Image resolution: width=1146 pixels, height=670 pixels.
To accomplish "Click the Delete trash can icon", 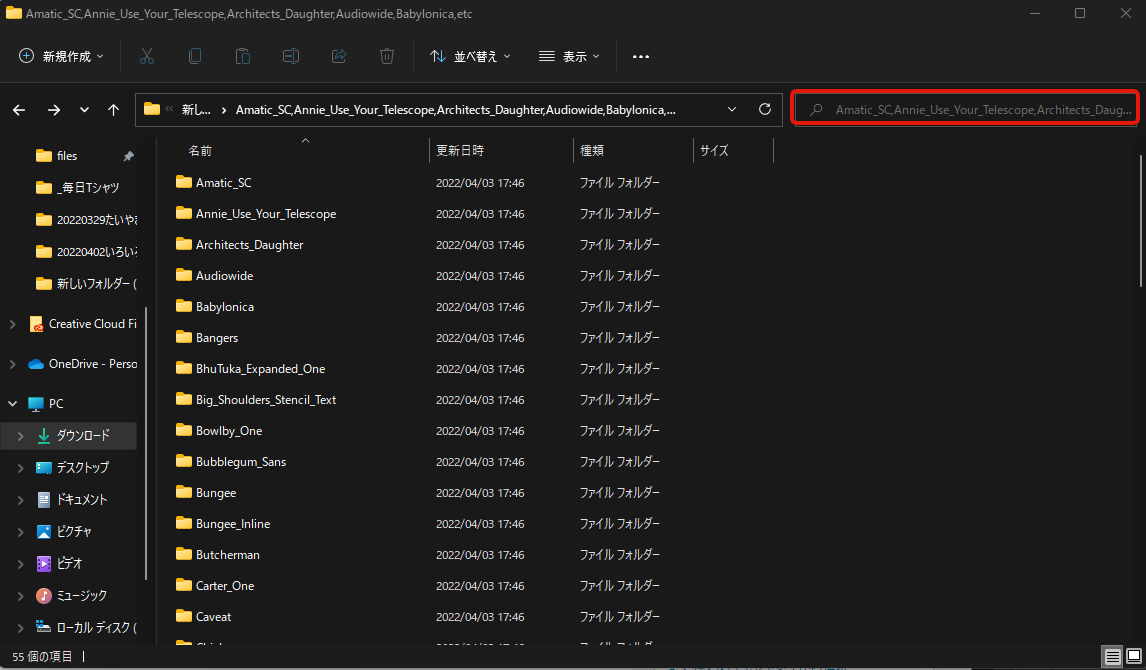I will [387, 56].
